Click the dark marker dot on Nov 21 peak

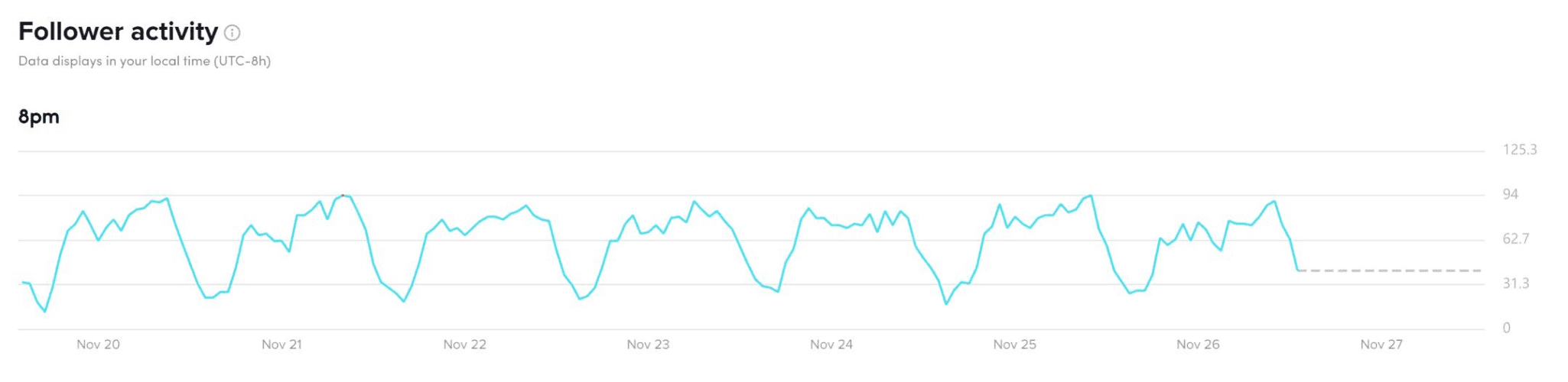(x=343, y=196)
